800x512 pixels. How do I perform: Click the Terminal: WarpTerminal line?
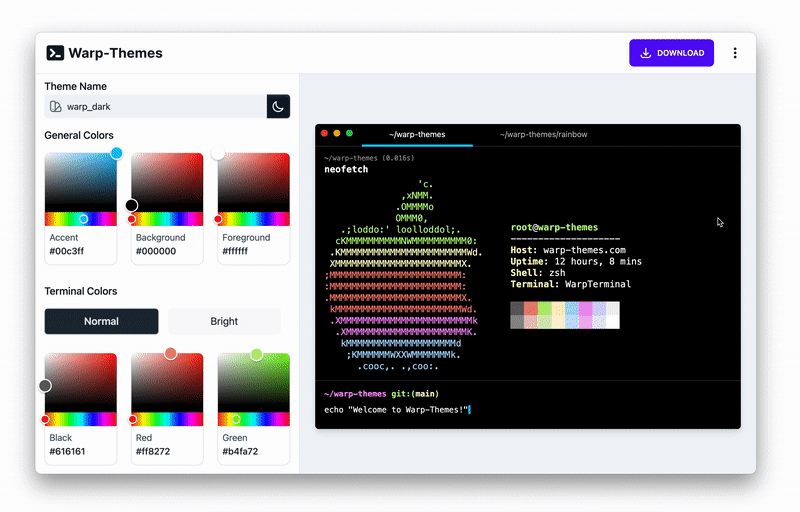tap(570, 284)
